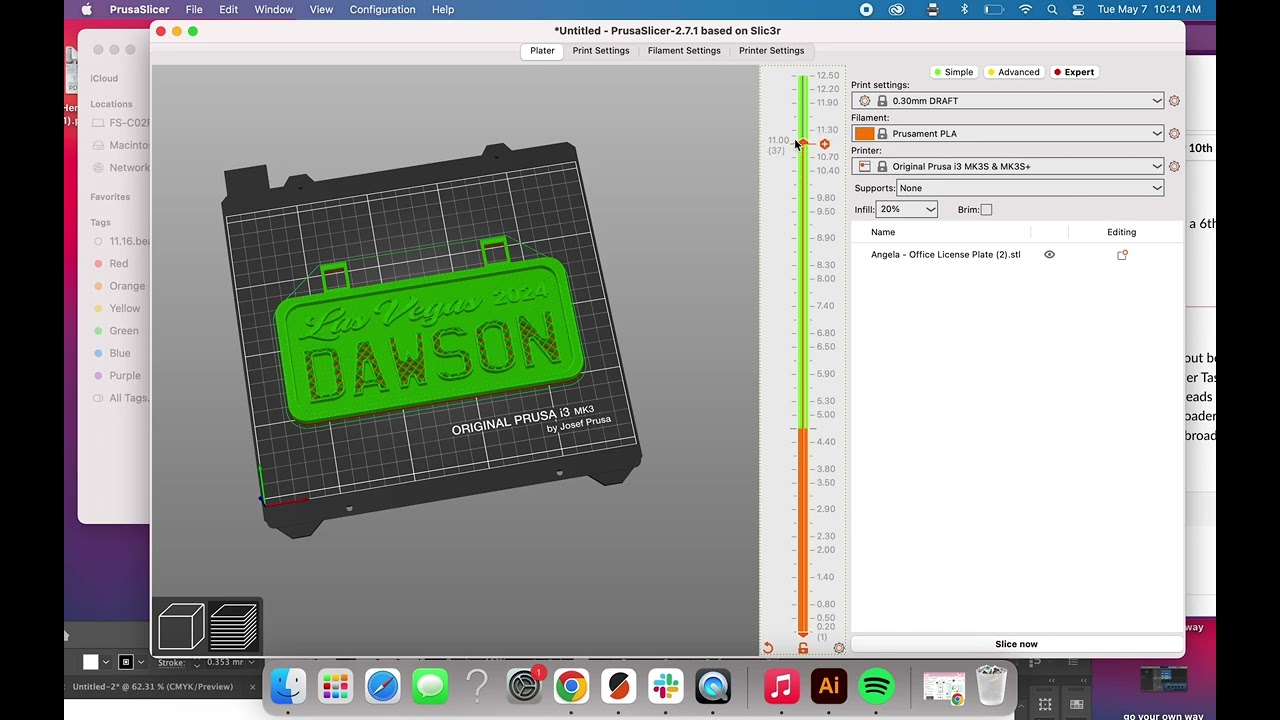Open the Configuration menu
1280x720 pixels.
pyautogui.click(x=382, y=9)
